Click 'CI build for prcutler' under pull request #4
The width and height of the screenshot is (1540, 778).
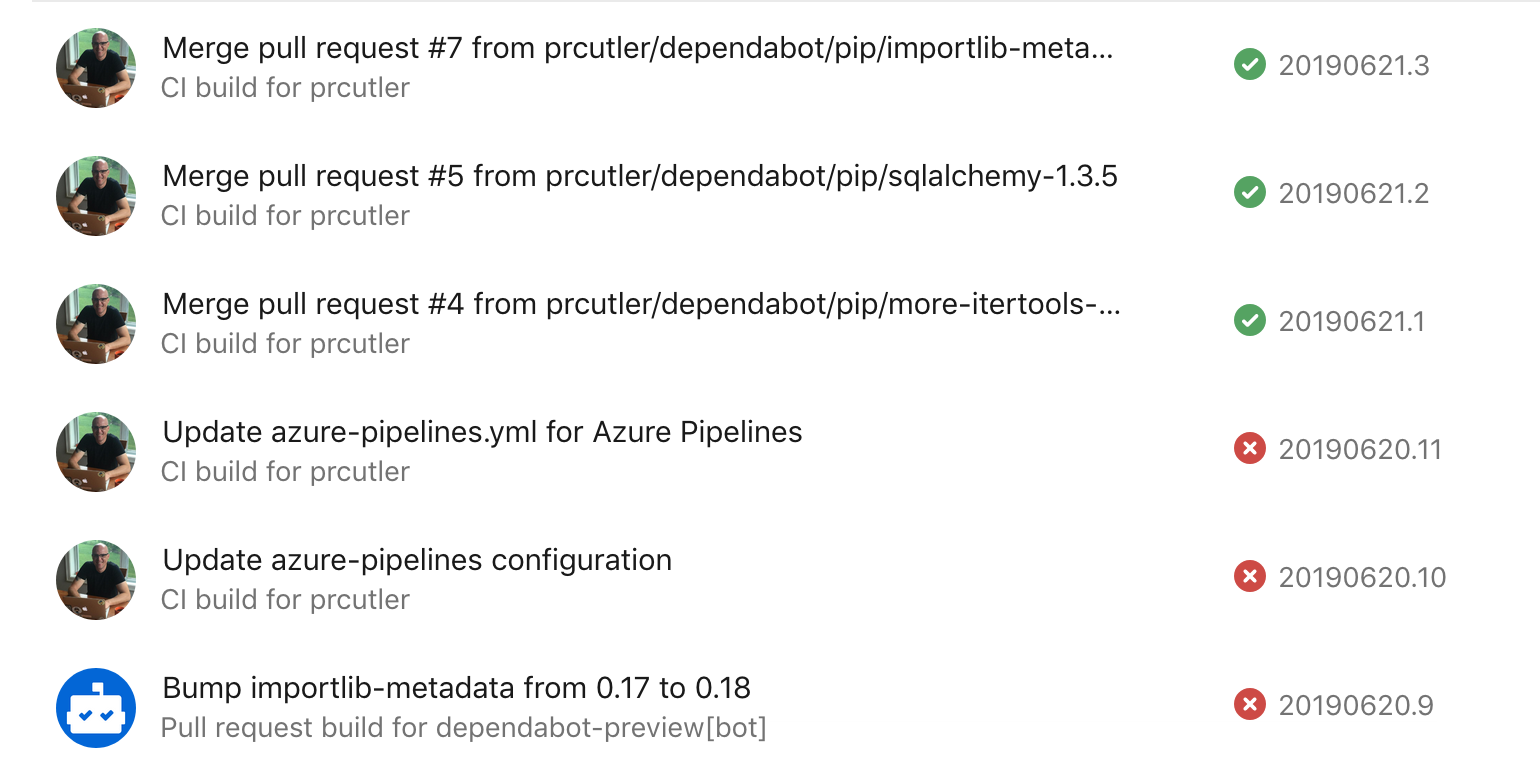285,343
